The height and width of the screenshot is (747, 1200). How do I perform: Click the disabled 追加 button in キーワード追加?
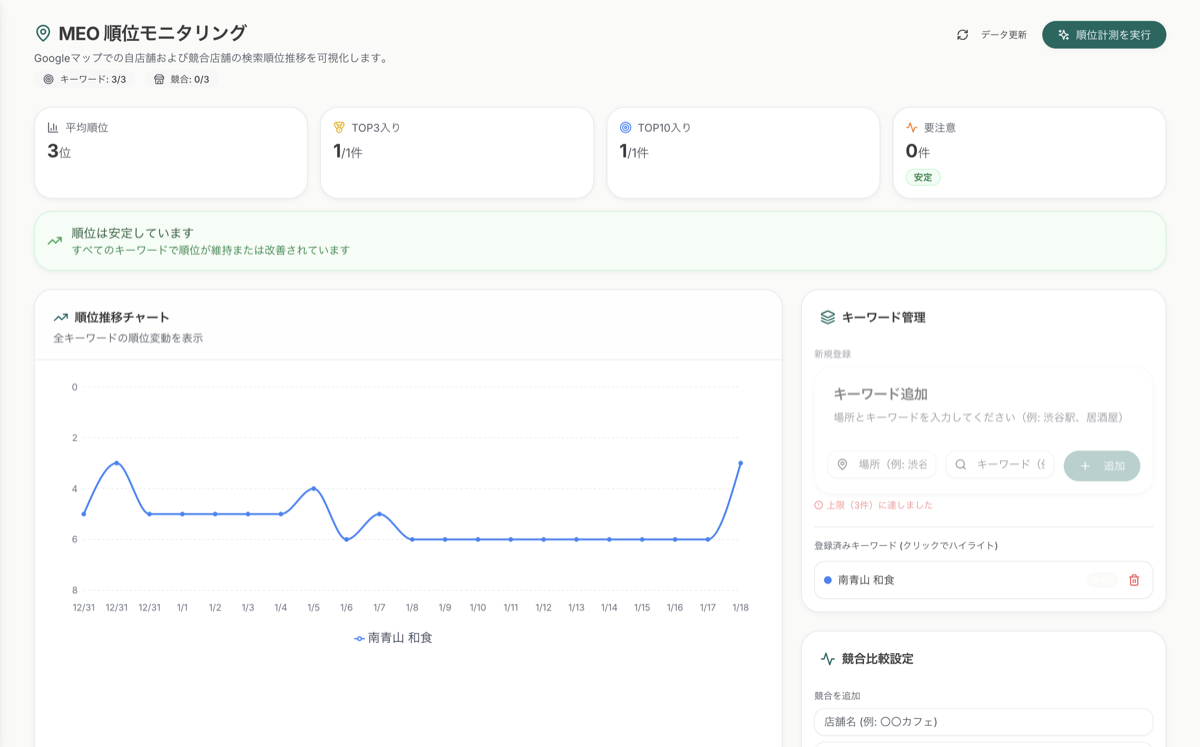(x=1101, y=465)
